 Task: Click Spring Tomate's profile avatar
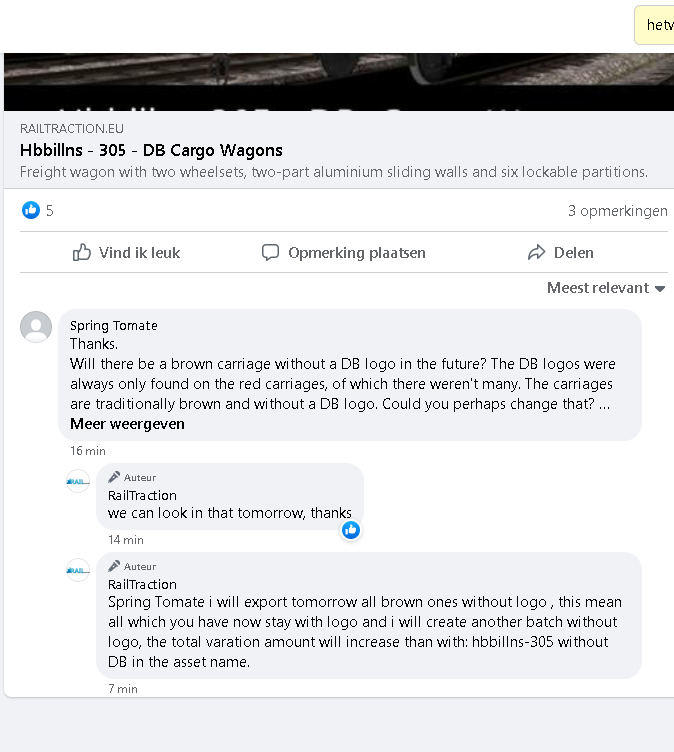(x=36, y=327)
